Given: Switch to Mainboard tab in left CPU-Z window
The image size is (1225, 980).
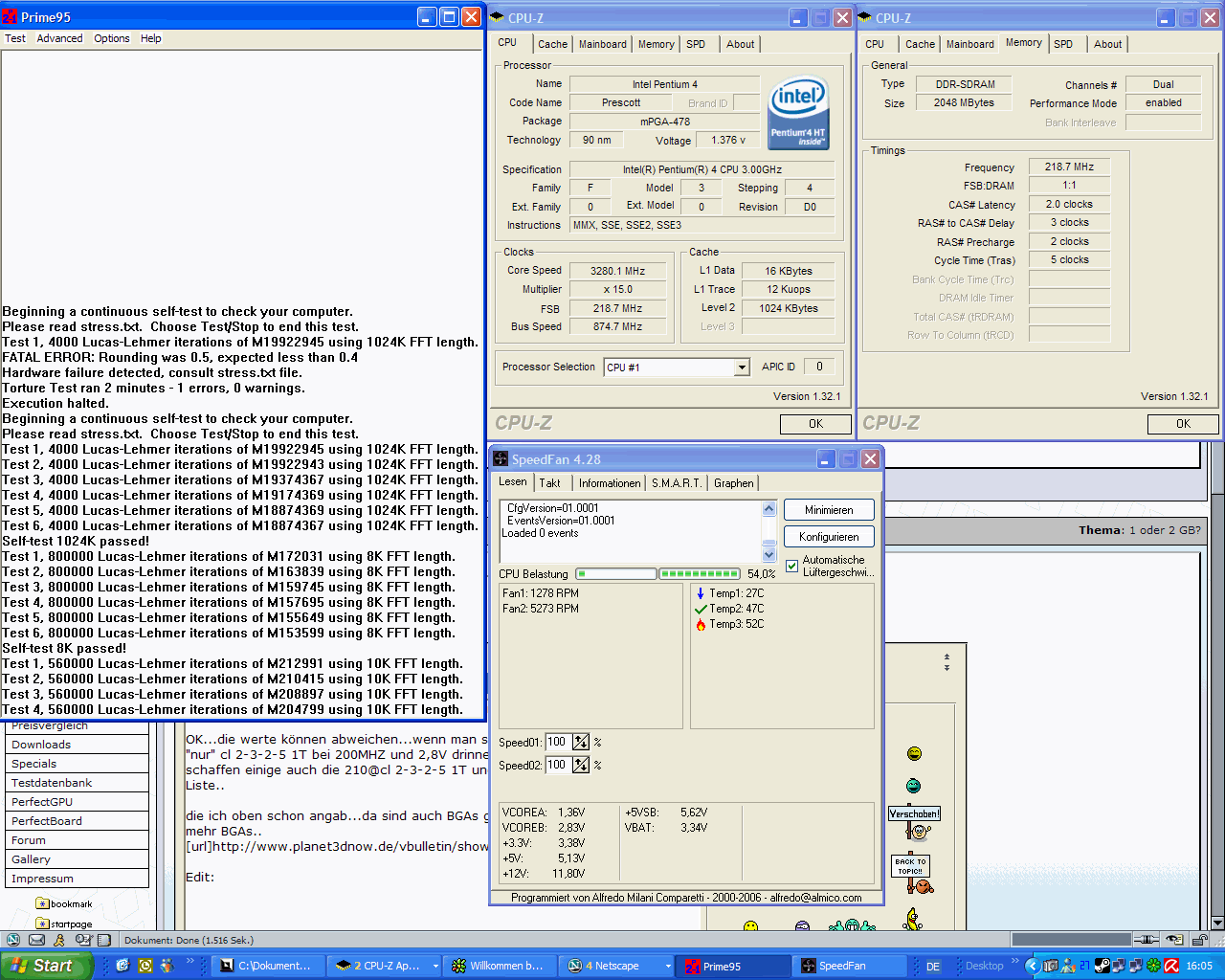Looking at the screenshot, I should coord(603,44).
